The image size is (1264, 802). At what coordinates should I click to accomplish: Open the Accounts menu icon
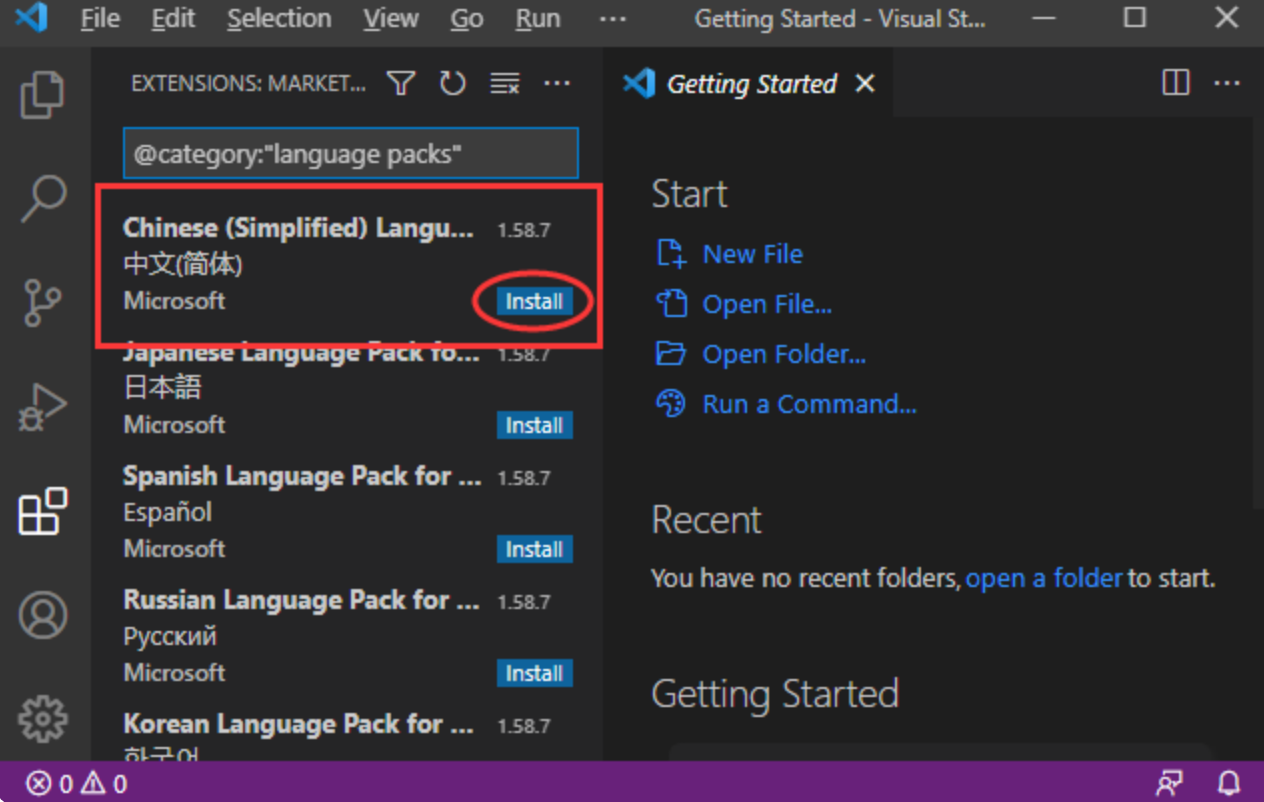(x=42, y=615)
